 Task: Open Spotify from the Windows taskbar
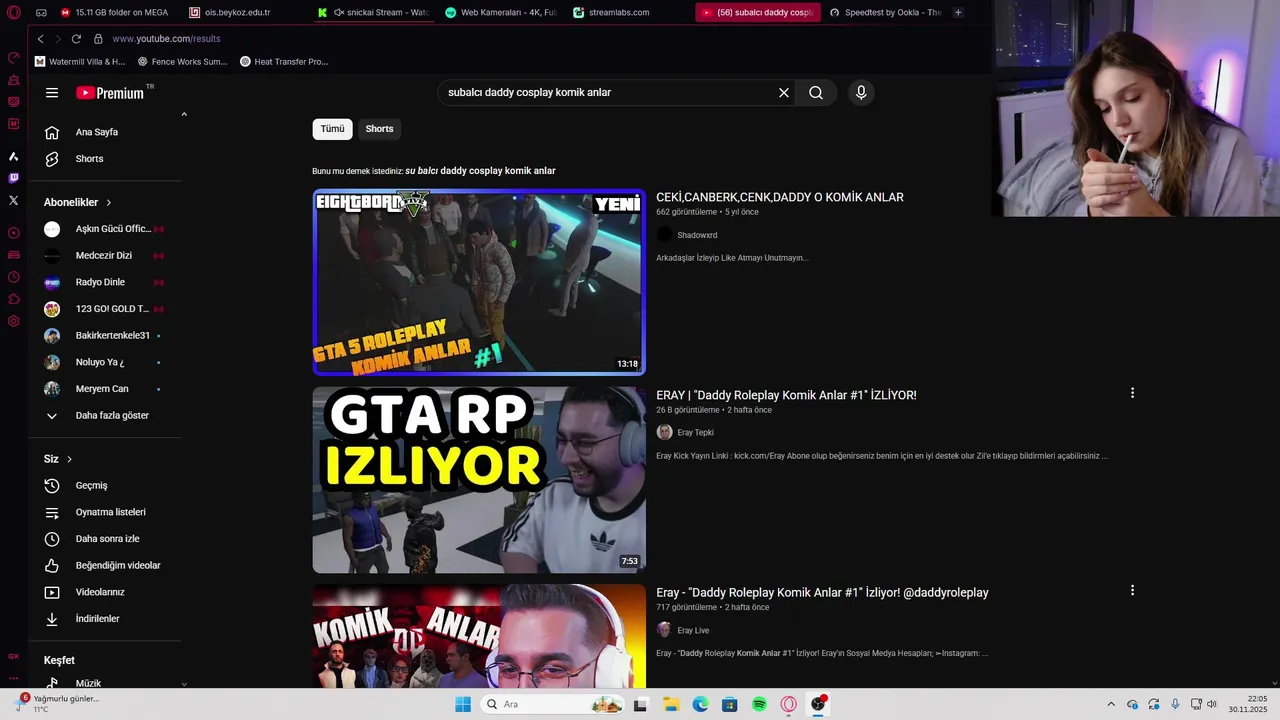pos(759,704)
